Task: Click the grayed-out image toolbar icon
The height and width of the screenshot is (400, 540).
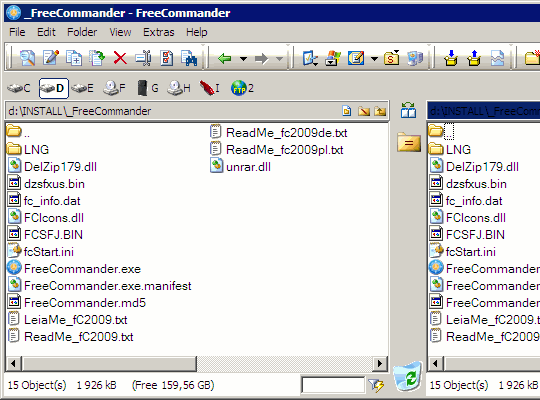Action: click(x=497, y=58)
